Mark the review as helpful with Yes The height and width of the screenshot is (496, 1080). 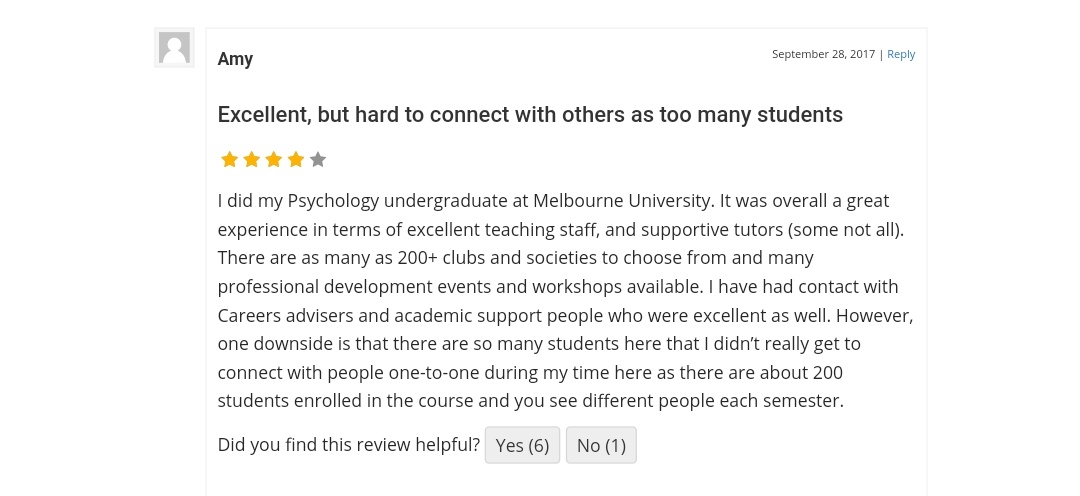pyautogui.click(x=522, y=445)
